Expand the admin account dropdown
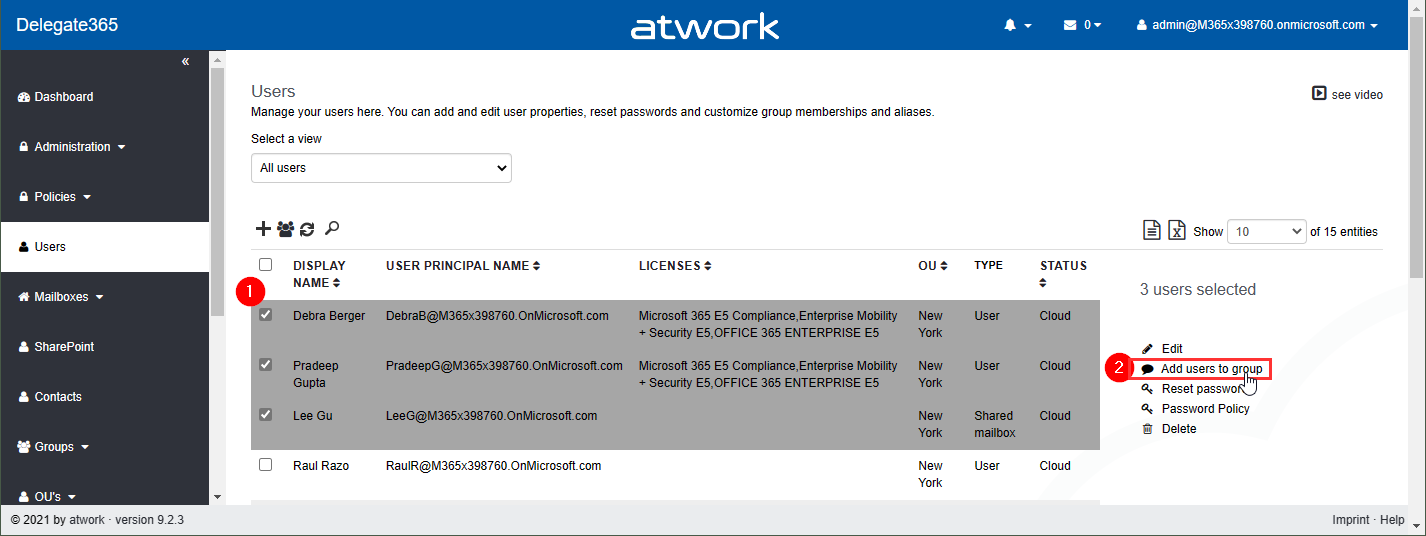This screenshot has width=1426, height=536. pyautogui.click(x=1258, y=25)
